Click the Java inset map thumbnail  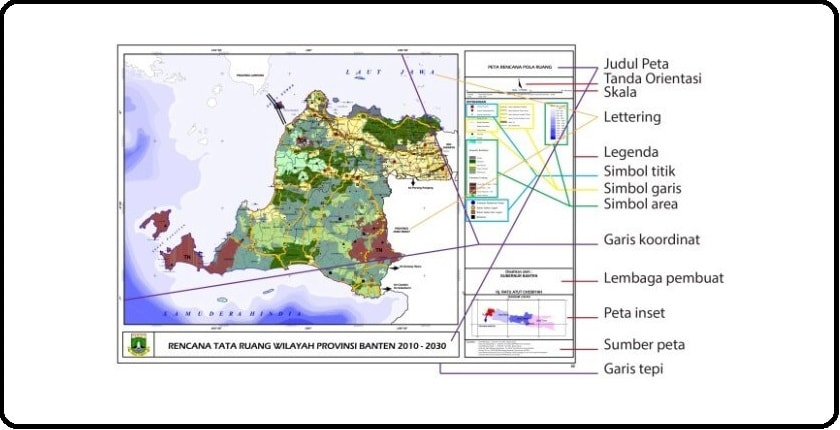[517, 318]
